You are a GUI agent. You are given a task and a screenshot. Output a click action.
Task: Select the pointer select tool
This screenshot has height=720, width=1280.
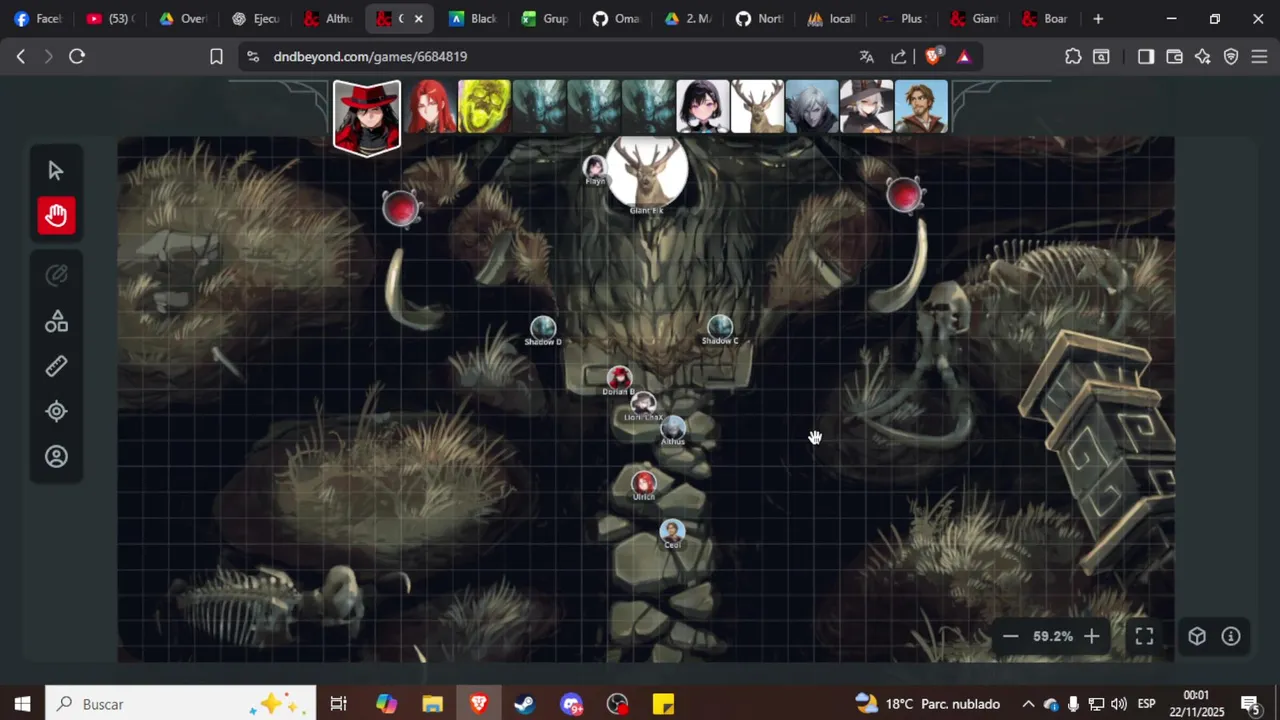click(x=56, y=171)
